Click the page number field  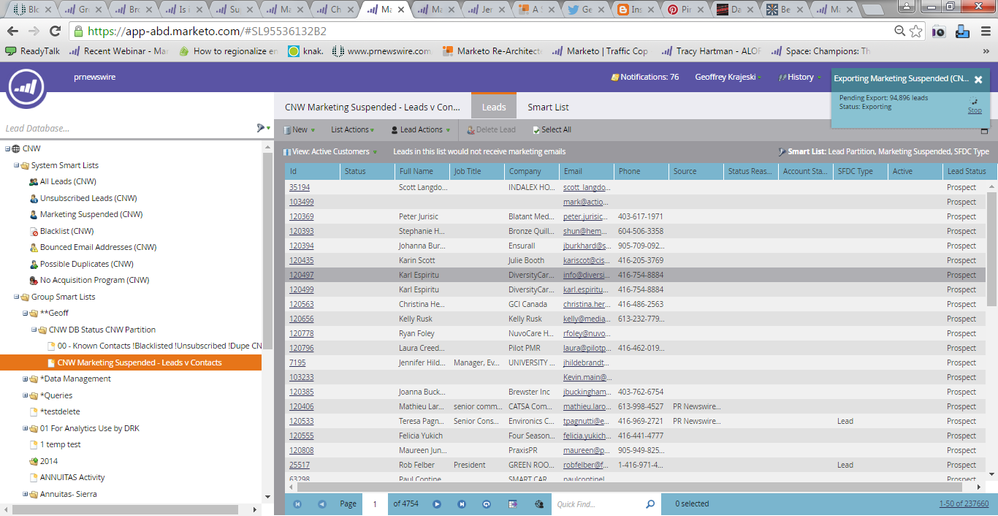(x=376, y=504)
